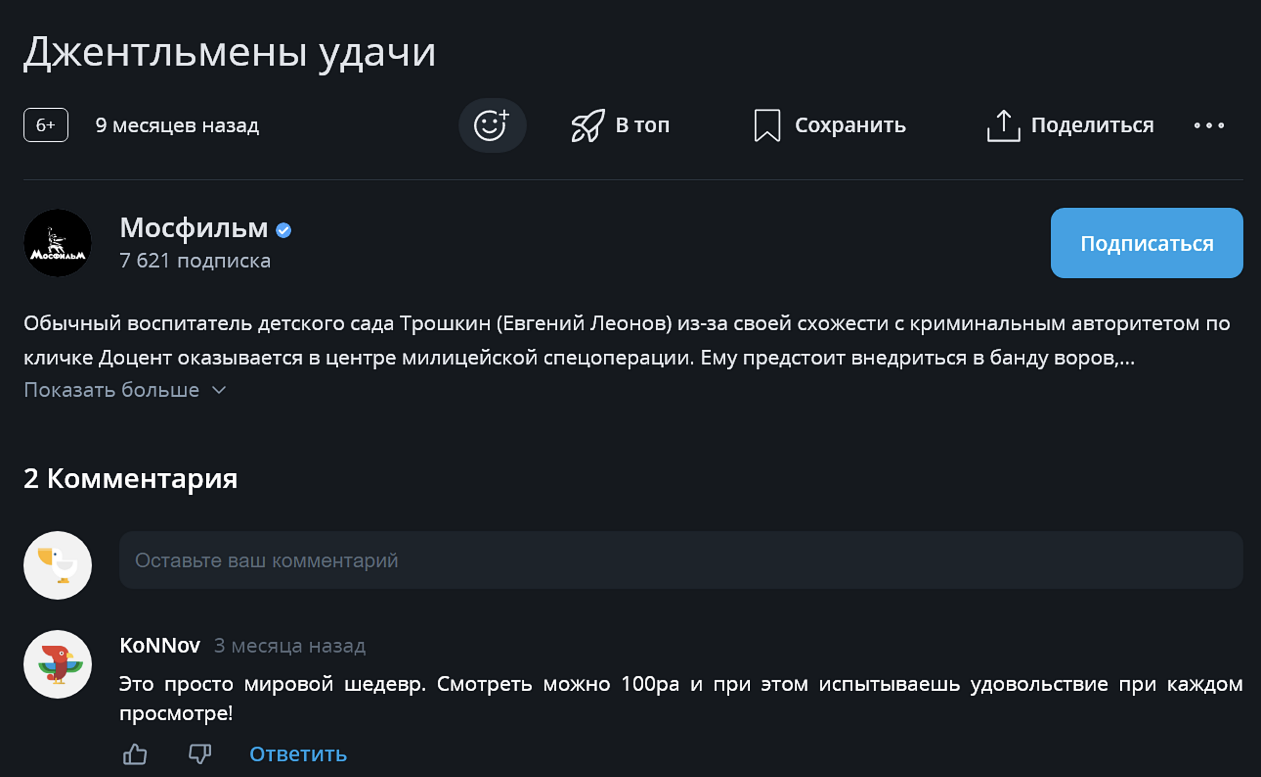Click the rocket icon to boost video

point(588,125)
